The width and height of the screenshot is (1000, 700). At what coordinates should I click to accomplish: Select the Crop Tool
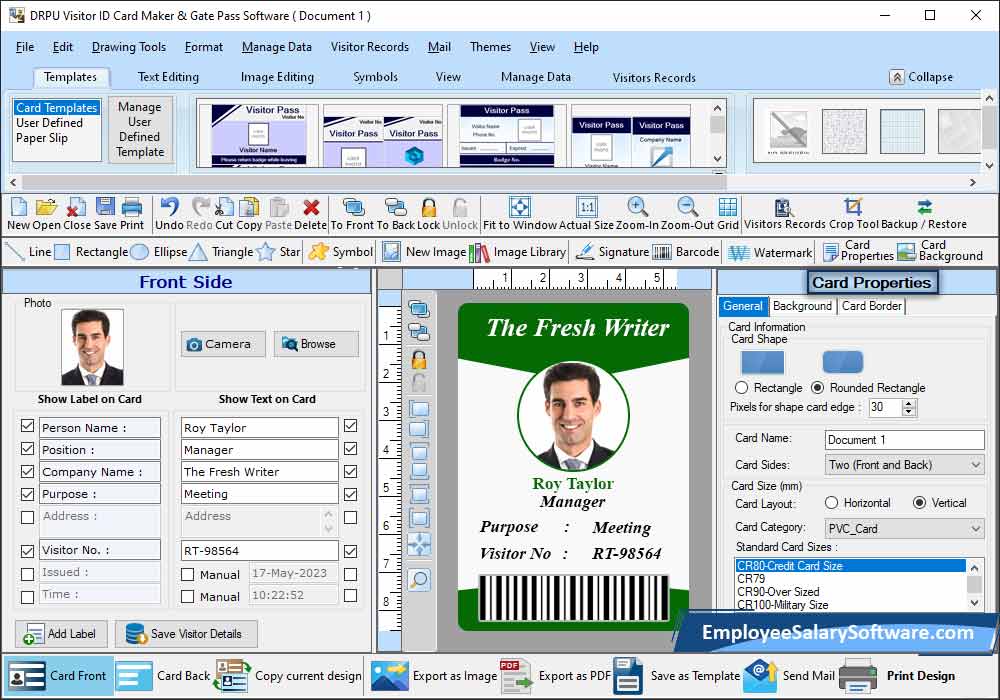coord(853,207)
